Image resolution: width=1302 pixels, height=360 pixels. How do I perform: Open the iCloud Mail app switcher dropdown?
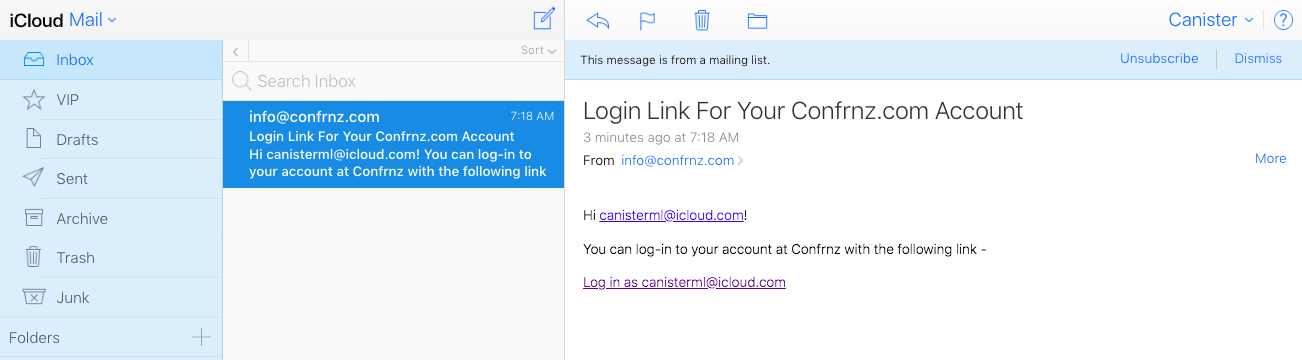tap(63, 19)
